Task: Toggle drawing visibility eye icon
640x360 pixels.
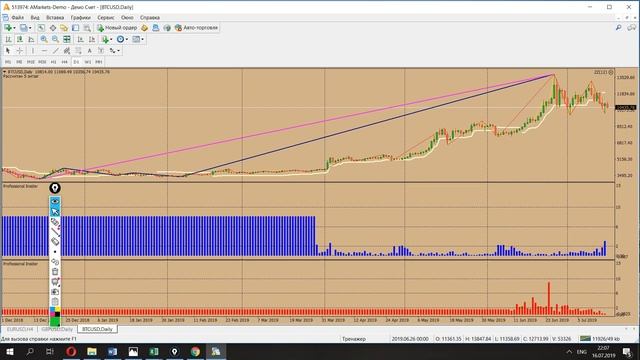Action: pyautogui.click(x=55, y=201)
